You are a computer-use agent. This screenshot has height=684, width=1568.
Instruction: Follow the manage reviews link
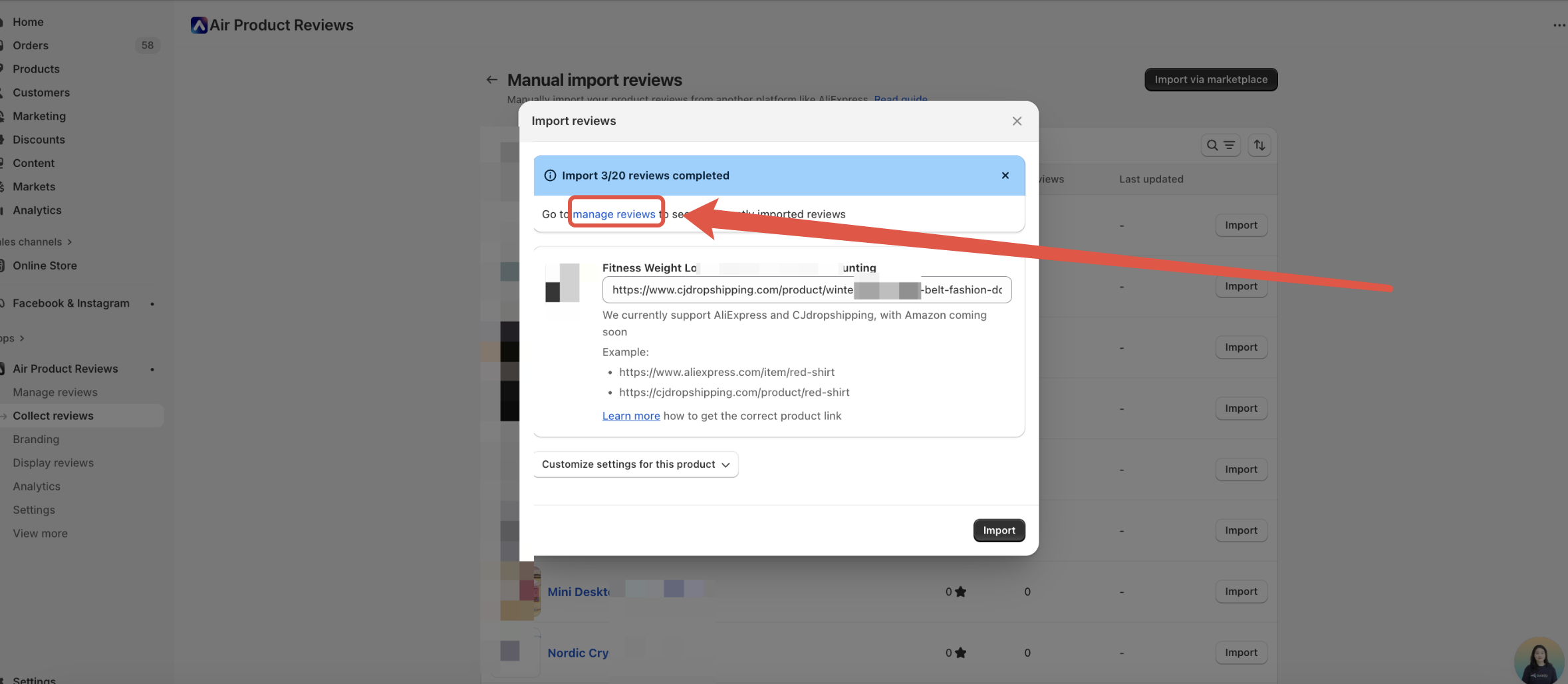[614, 214]
